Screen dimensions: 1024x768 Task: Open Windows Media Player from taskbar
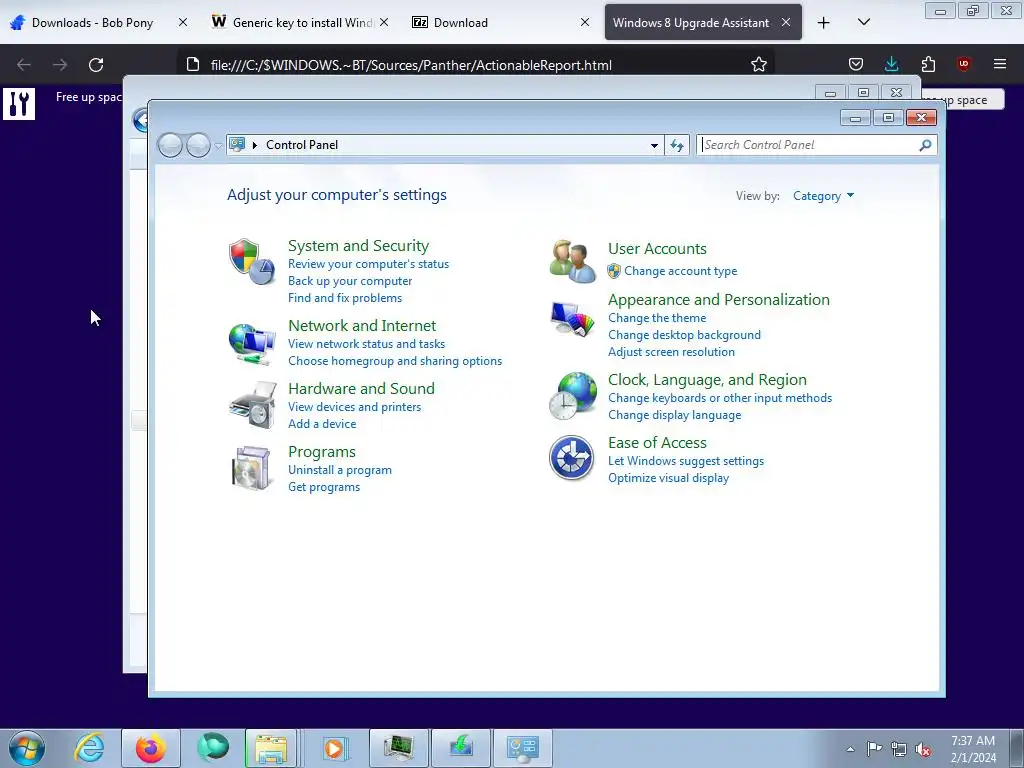tap(334, 748)
